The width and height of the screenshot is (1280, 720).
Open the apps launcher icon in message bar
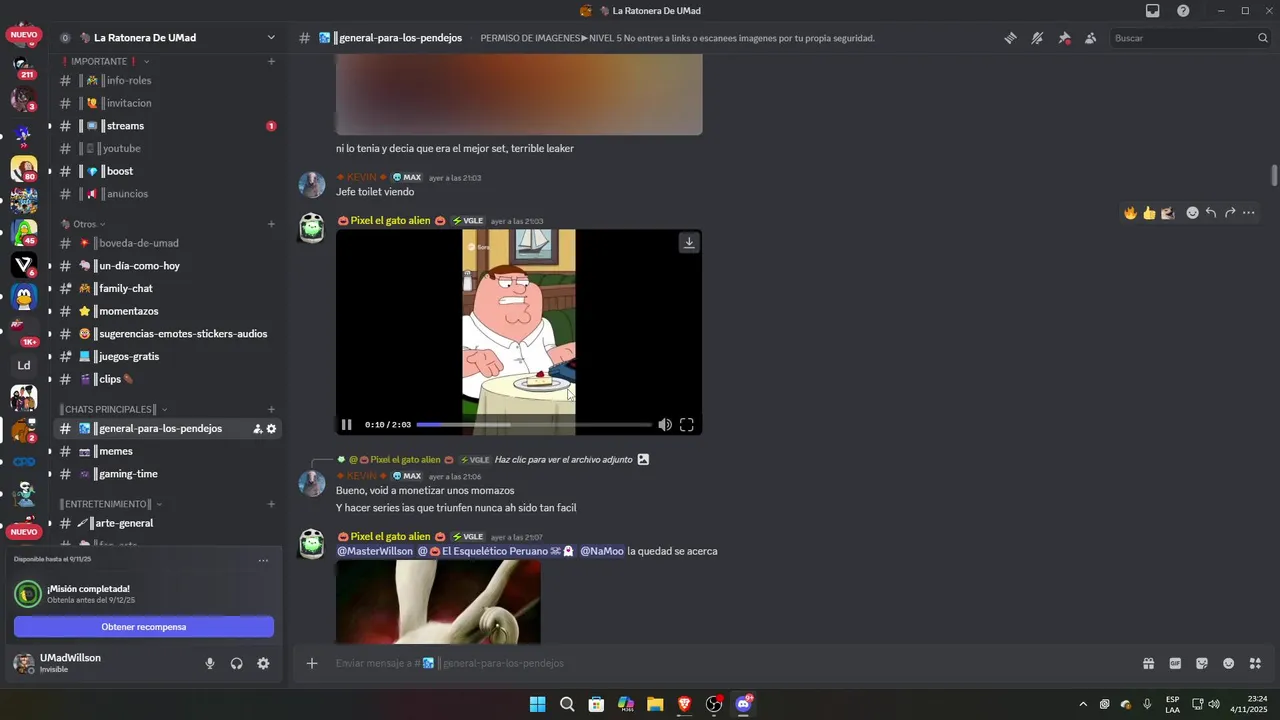(1256, 663)
